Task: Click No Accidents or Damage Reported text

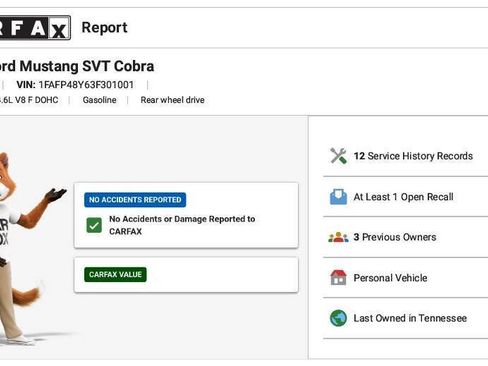Action: point(182,225)
